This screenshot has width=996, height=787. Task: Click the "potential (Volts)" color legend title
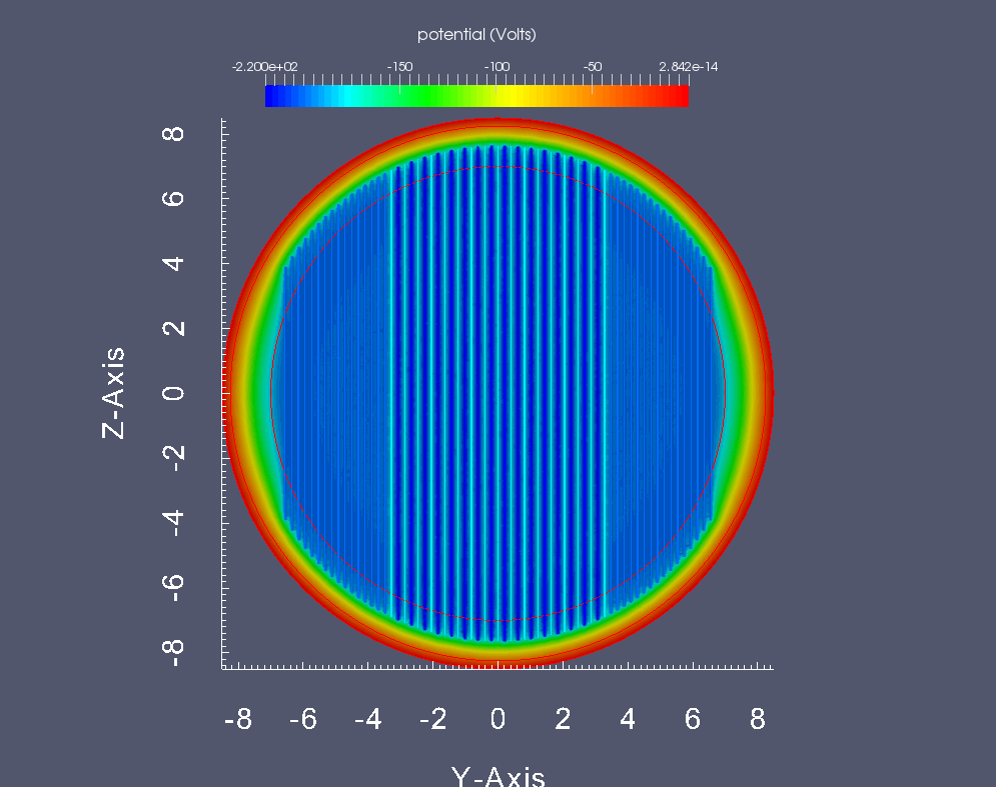[x=477, y=35]
